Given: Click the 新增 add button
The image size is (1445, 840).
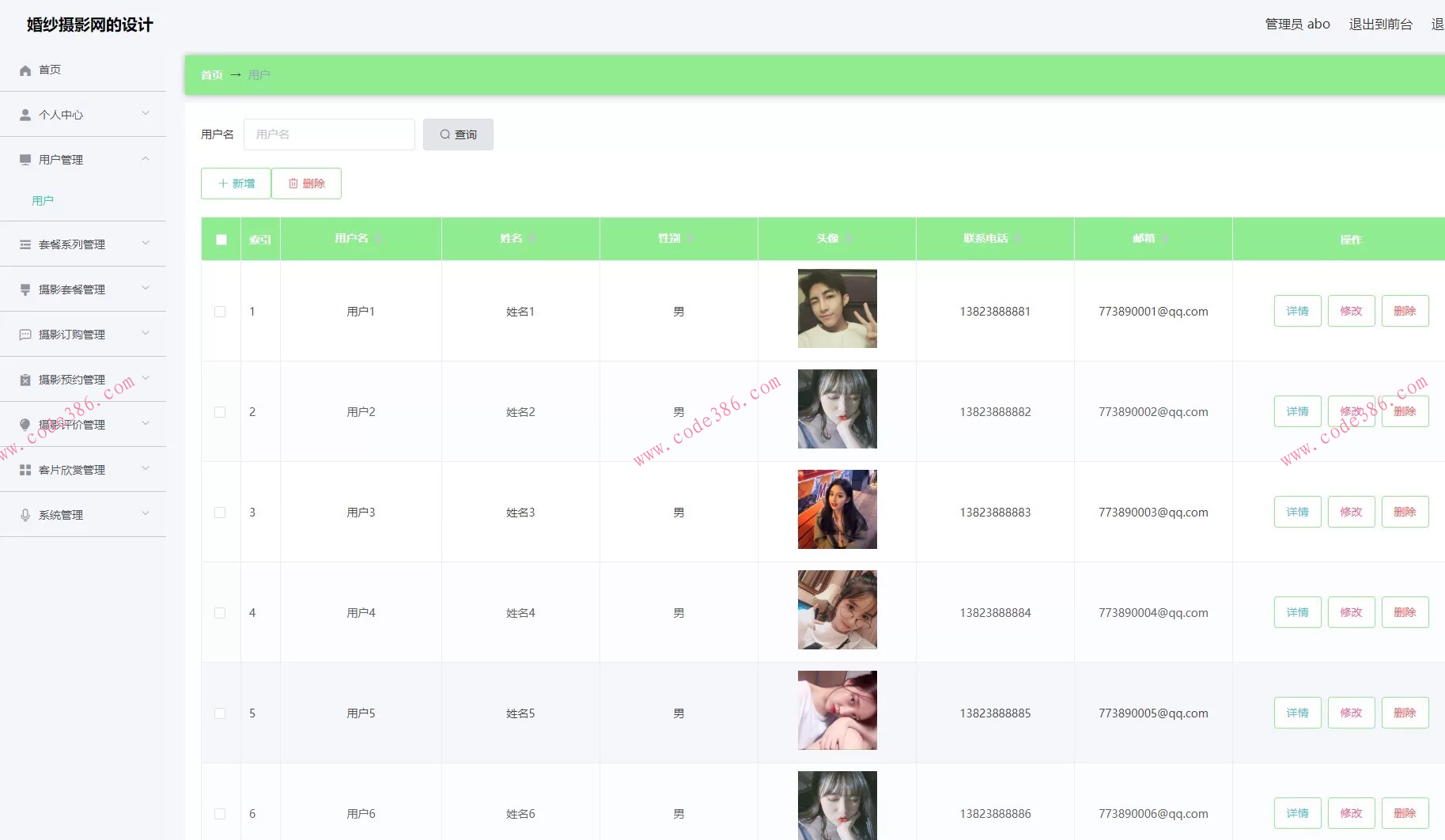Looking at the screenshot, I should pyautogui.click(x=236, y=184).
